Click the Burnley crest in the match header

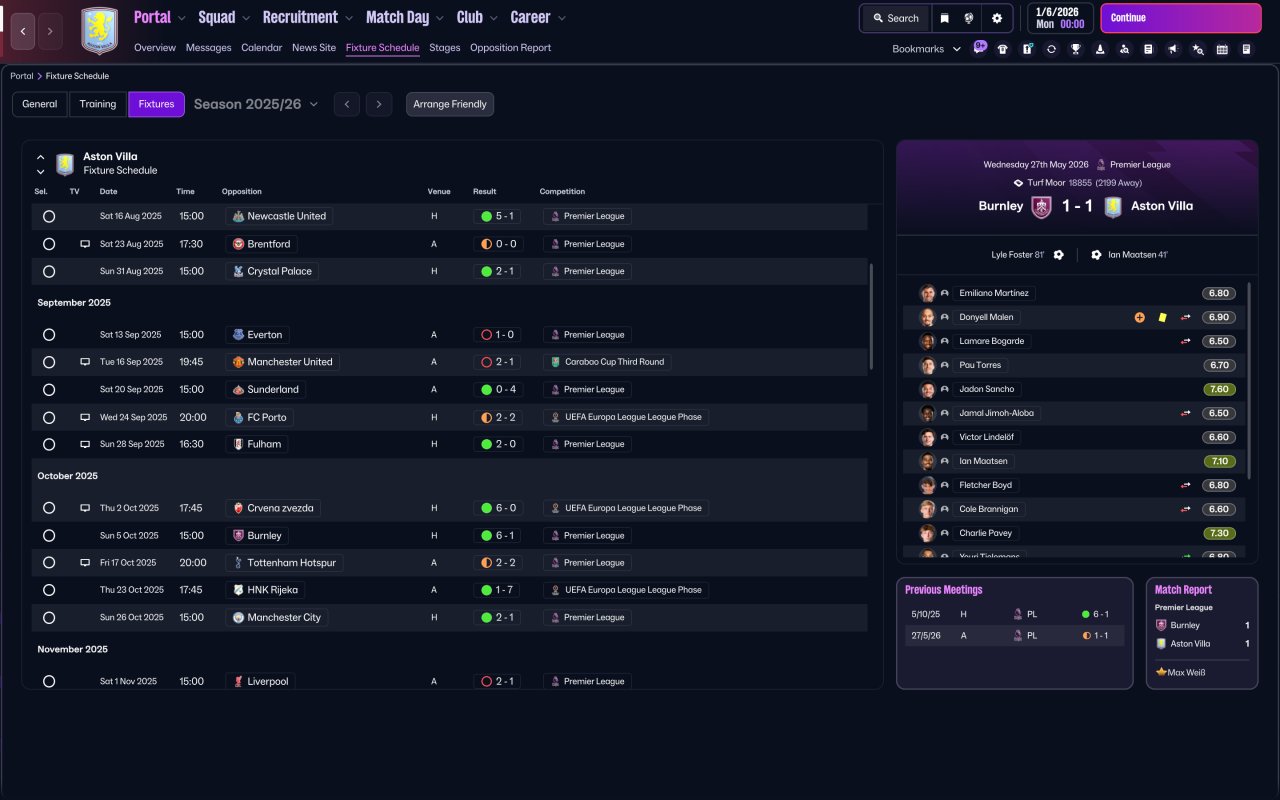1041,207
